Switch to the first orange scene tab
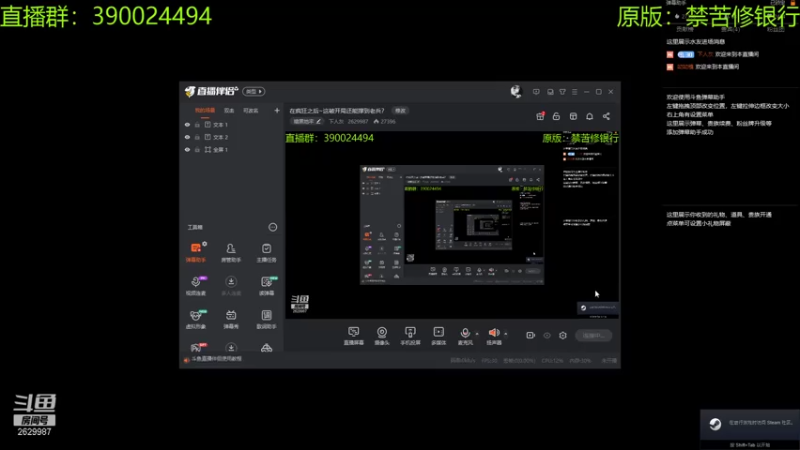Viewport: 800px width, 450px height. 205,110
